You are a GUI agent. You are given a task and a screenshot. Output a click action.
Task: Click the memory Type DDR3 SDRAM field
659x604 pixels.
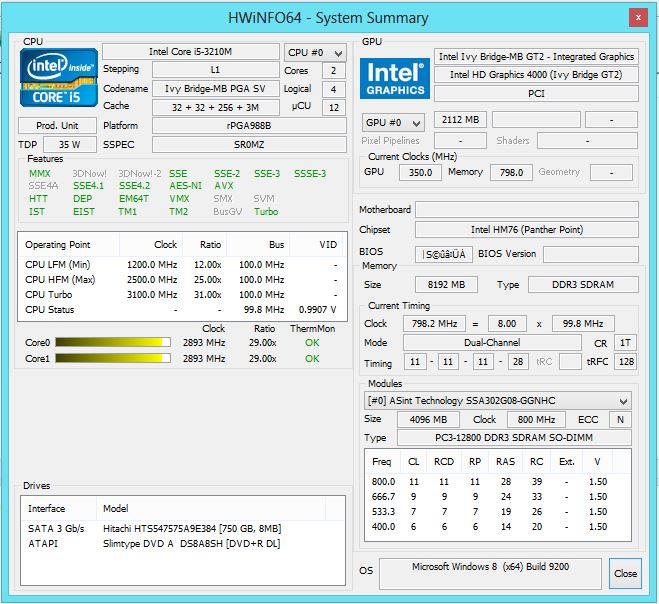(583, 285)
